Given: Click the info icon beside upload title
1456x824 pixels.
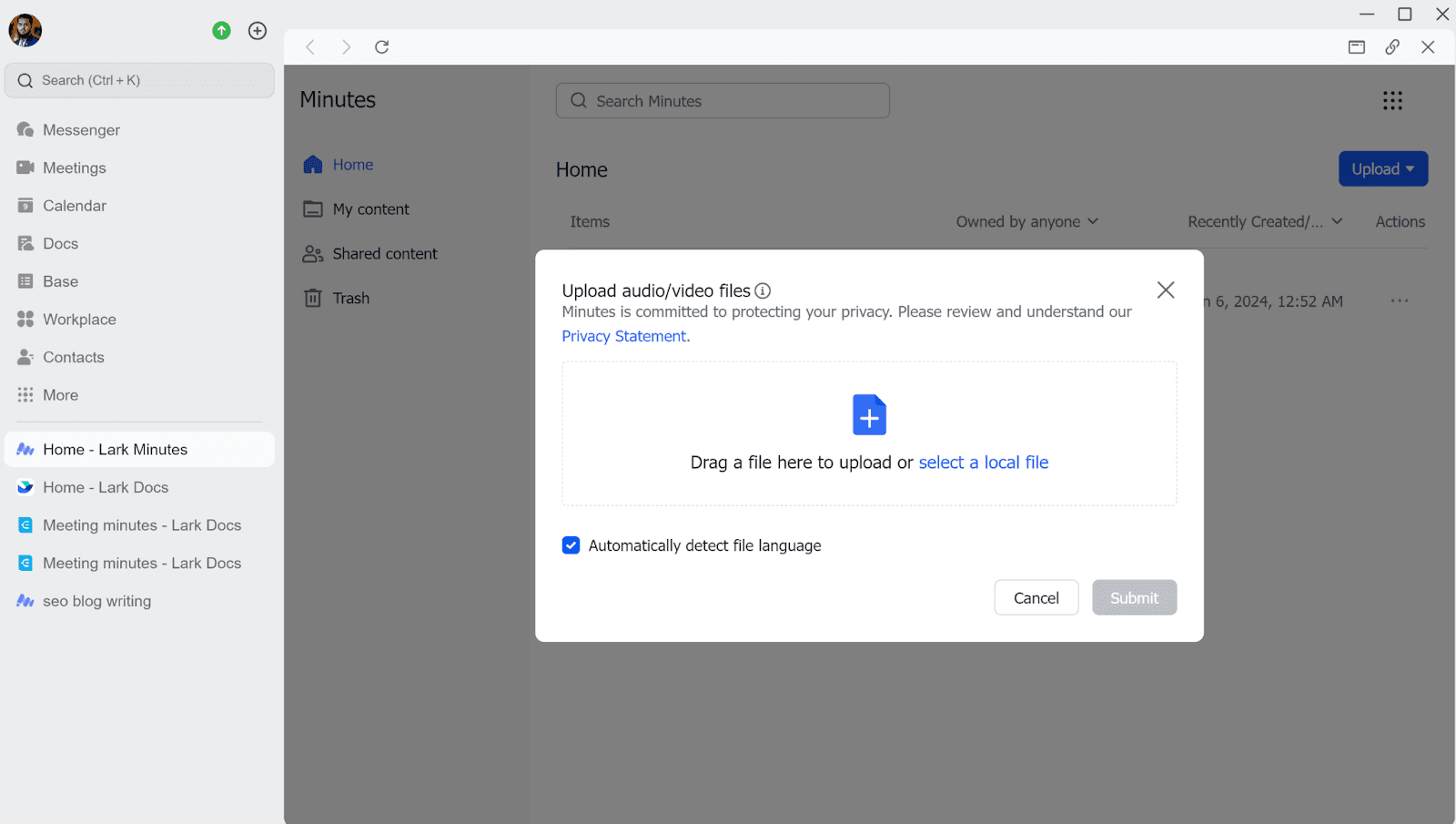Looking at the screenshot, I should (x=763, y=290).
